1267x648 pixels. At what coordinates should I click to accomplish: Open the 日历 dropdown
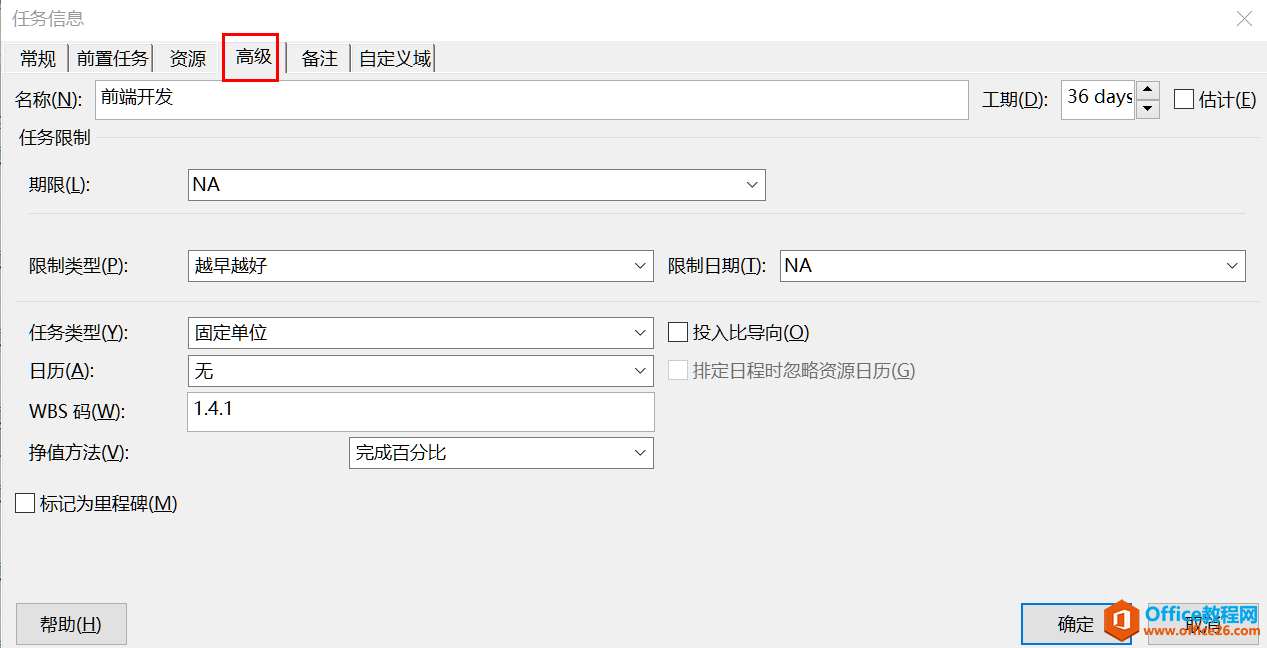pyautogui.click(x=641, y=371)
